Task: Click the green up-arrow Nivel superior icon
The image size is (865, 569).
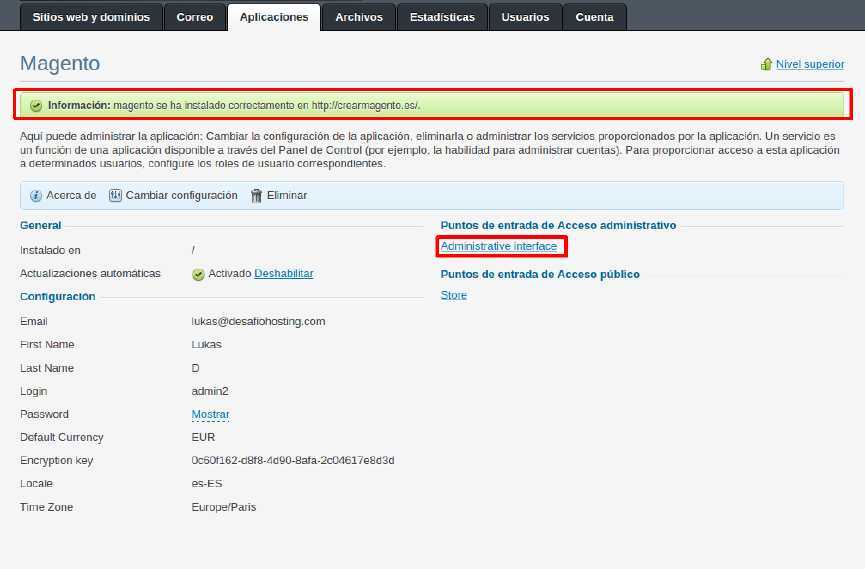Action: 766,64
